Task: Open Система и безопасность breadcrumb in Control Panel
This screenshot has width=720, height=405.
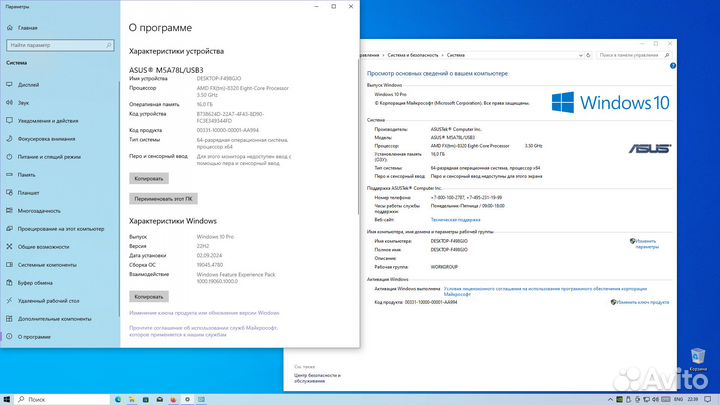Action: tap(413, 55)
